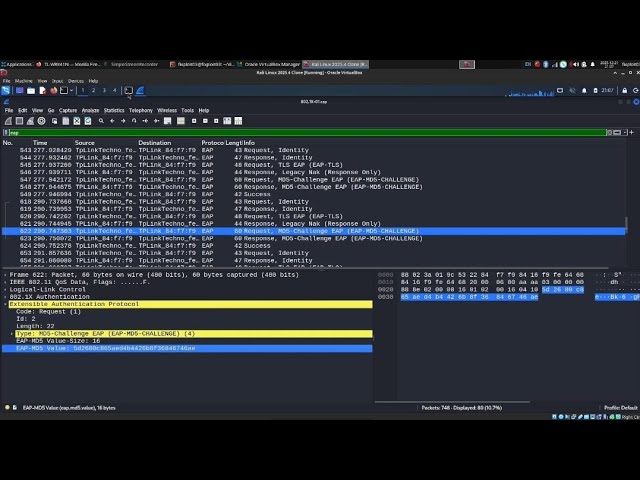Expand Logical-Link Control node
Screen dimensions: 640x480
[5, 289]
